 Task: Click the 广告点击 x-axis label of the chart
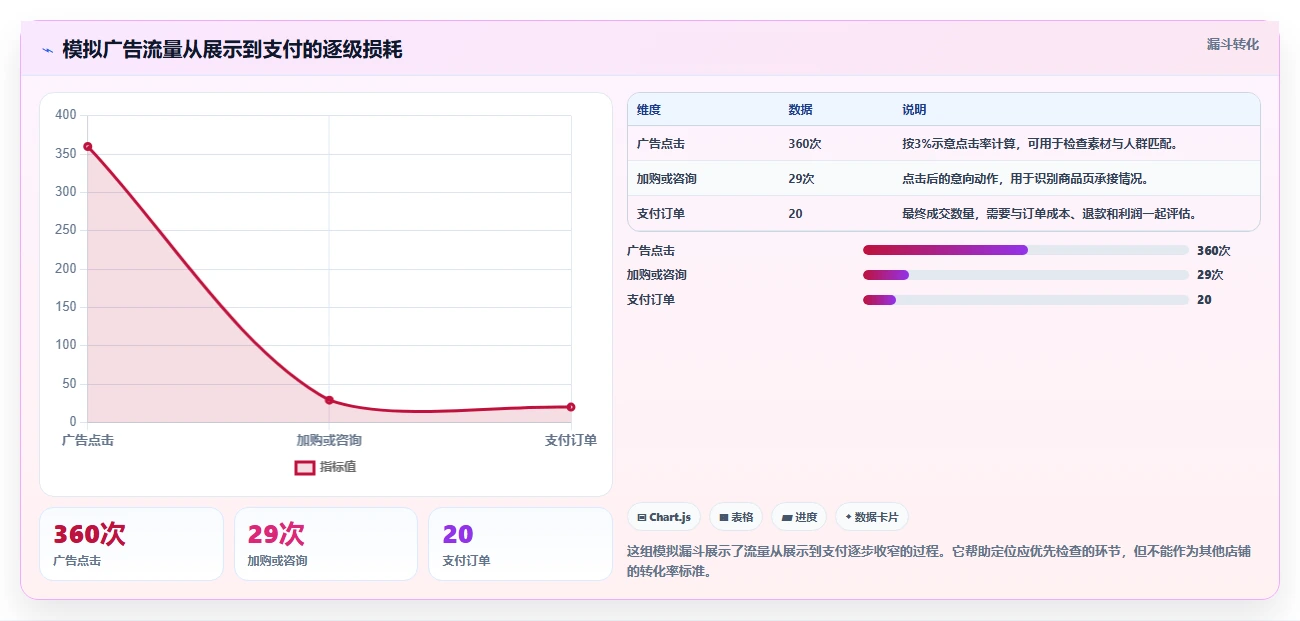(88, 440)
